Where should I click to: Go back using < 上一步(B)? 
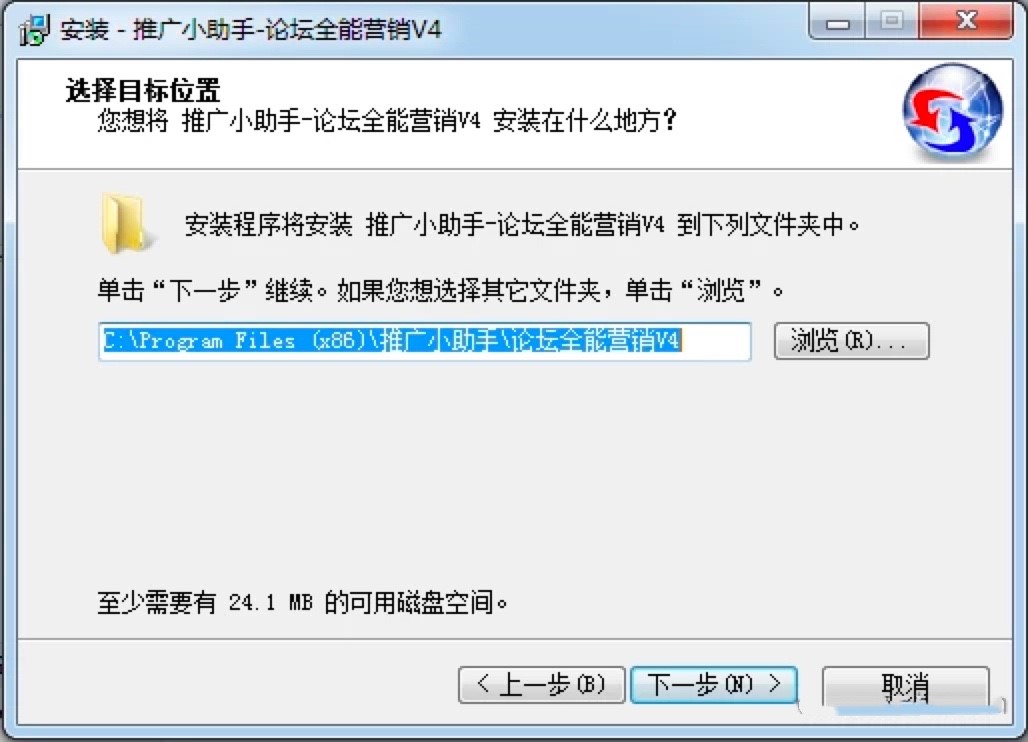point(541,685)
